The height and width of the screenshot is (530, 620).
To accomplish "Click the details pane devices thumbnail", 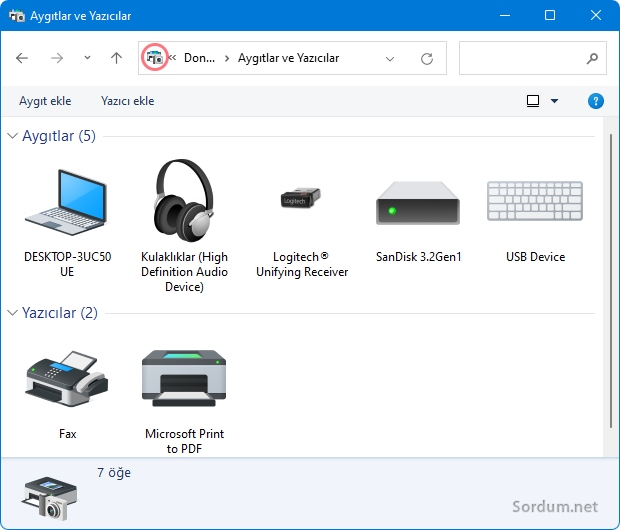I will point(50,498).
